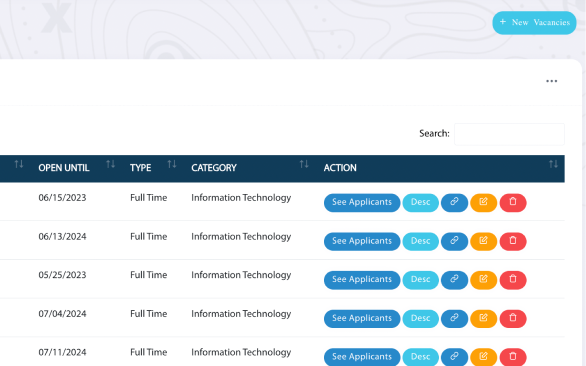Sort by Action column arrows
This screenshot has height=366, width=586.
[x=553, y=164]
